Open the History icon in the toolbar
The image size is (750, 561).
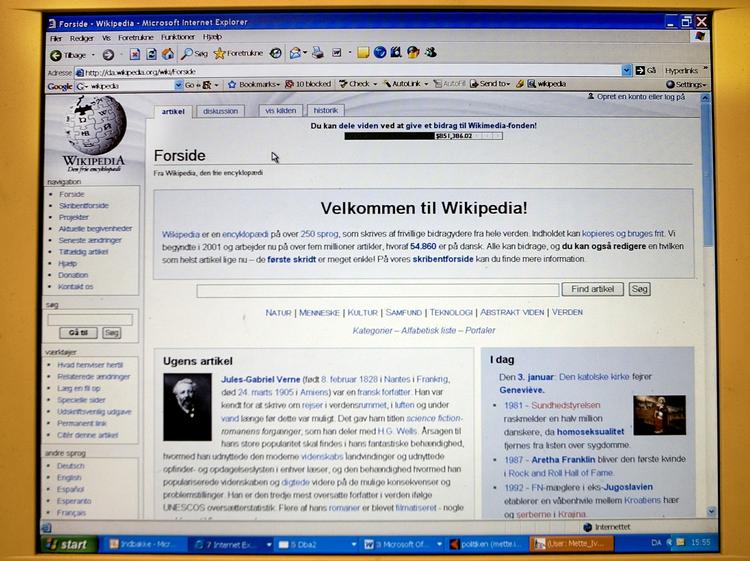click(276, 53)
